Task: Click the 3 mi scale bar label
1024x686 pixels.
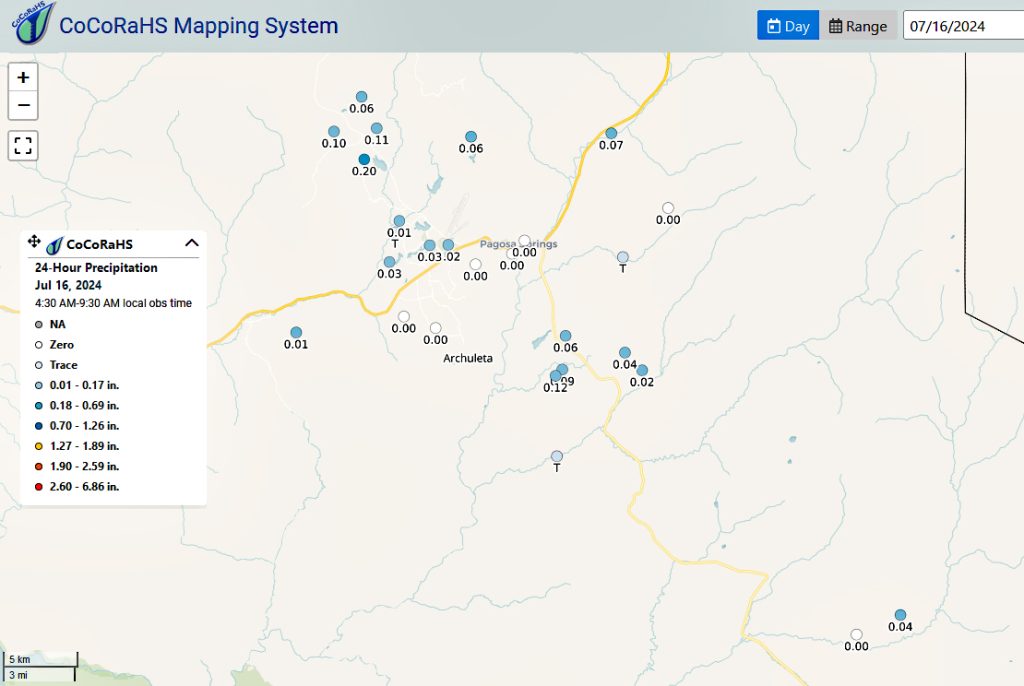Action: tap(18, 675)
